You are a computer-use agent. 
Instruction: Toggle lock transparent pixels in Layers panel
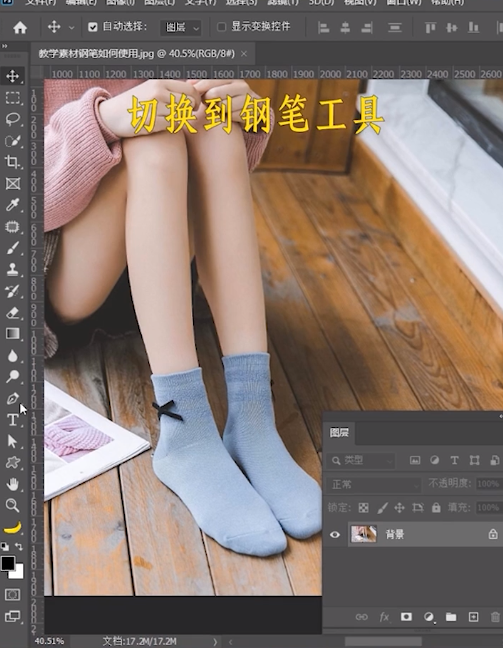363,508
